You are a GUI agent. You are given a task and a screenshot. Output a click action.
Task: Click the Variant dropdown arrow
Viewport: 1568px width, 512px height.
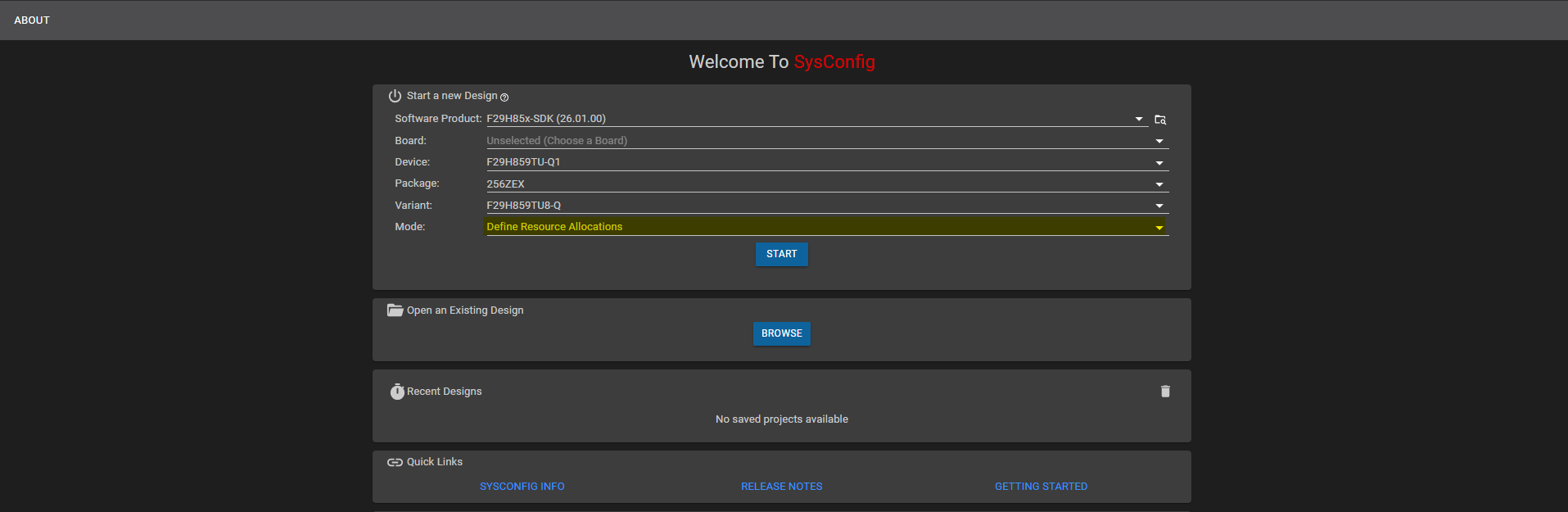coord(1159,206)
